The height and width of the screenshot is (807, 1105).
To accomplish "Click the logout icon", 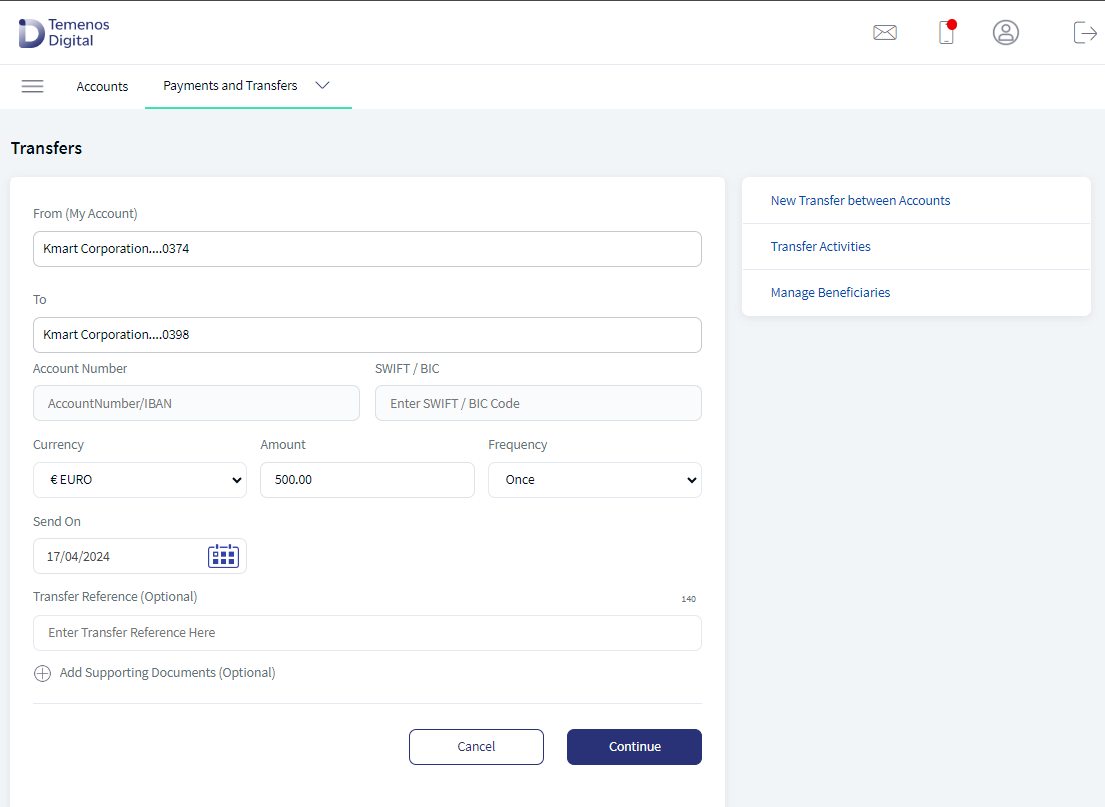I will tap(1085, 32).
